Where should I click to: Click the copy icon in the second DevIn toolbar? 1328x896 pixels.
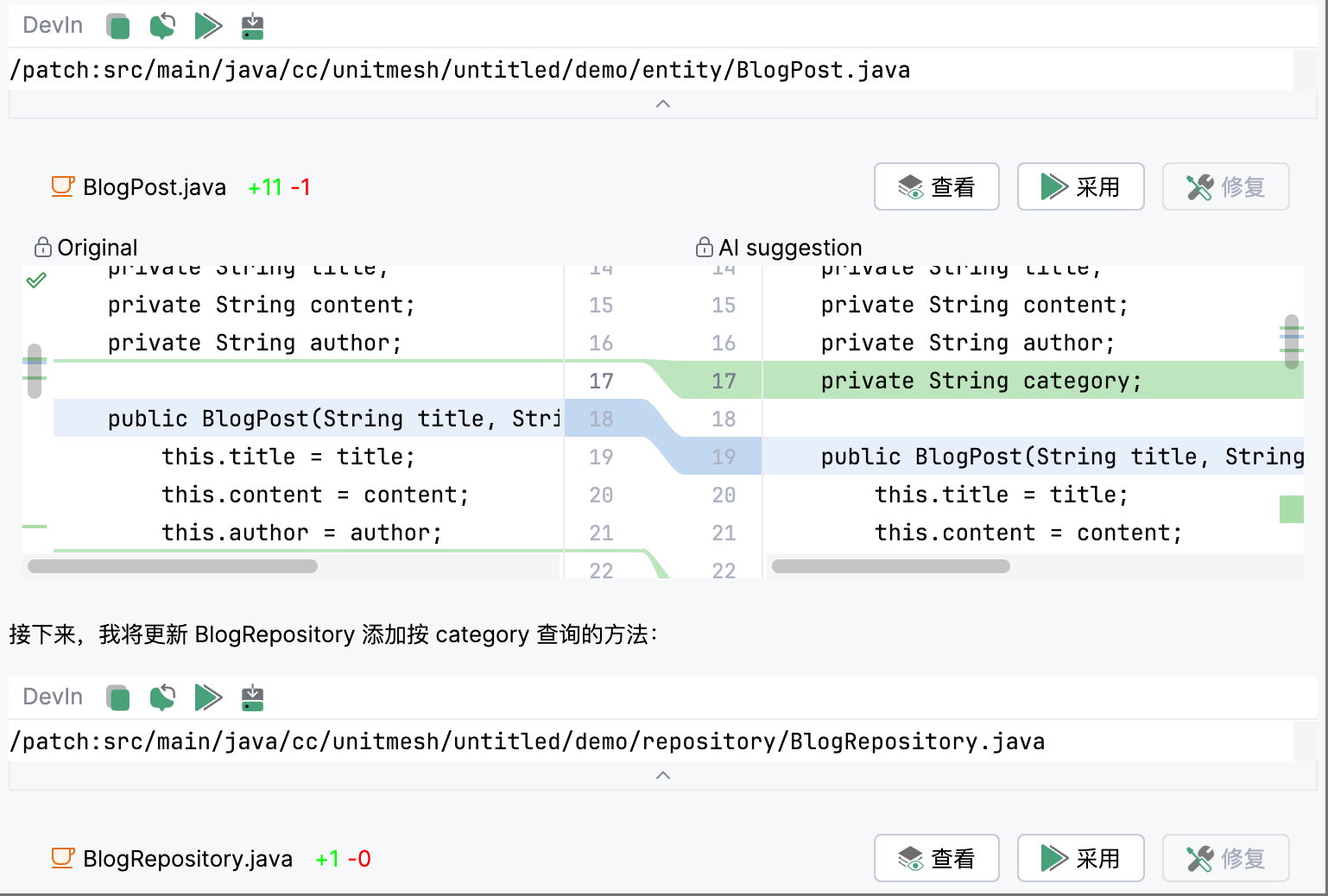tap(118, 697)
